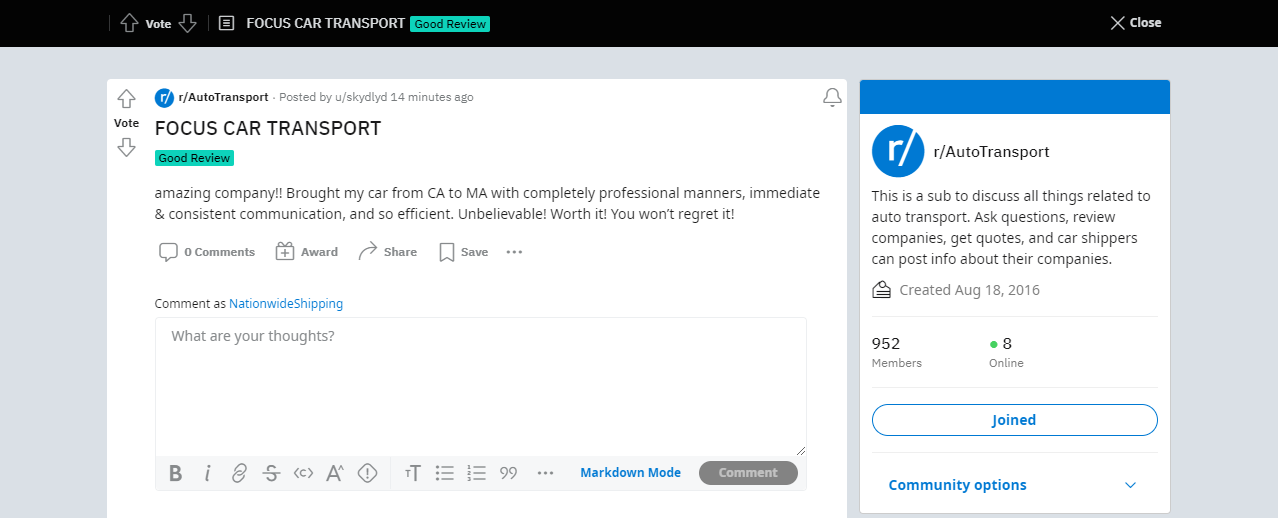Show more formatting options in editor
Screen dimensions: 1278x518
coord(545,473)
